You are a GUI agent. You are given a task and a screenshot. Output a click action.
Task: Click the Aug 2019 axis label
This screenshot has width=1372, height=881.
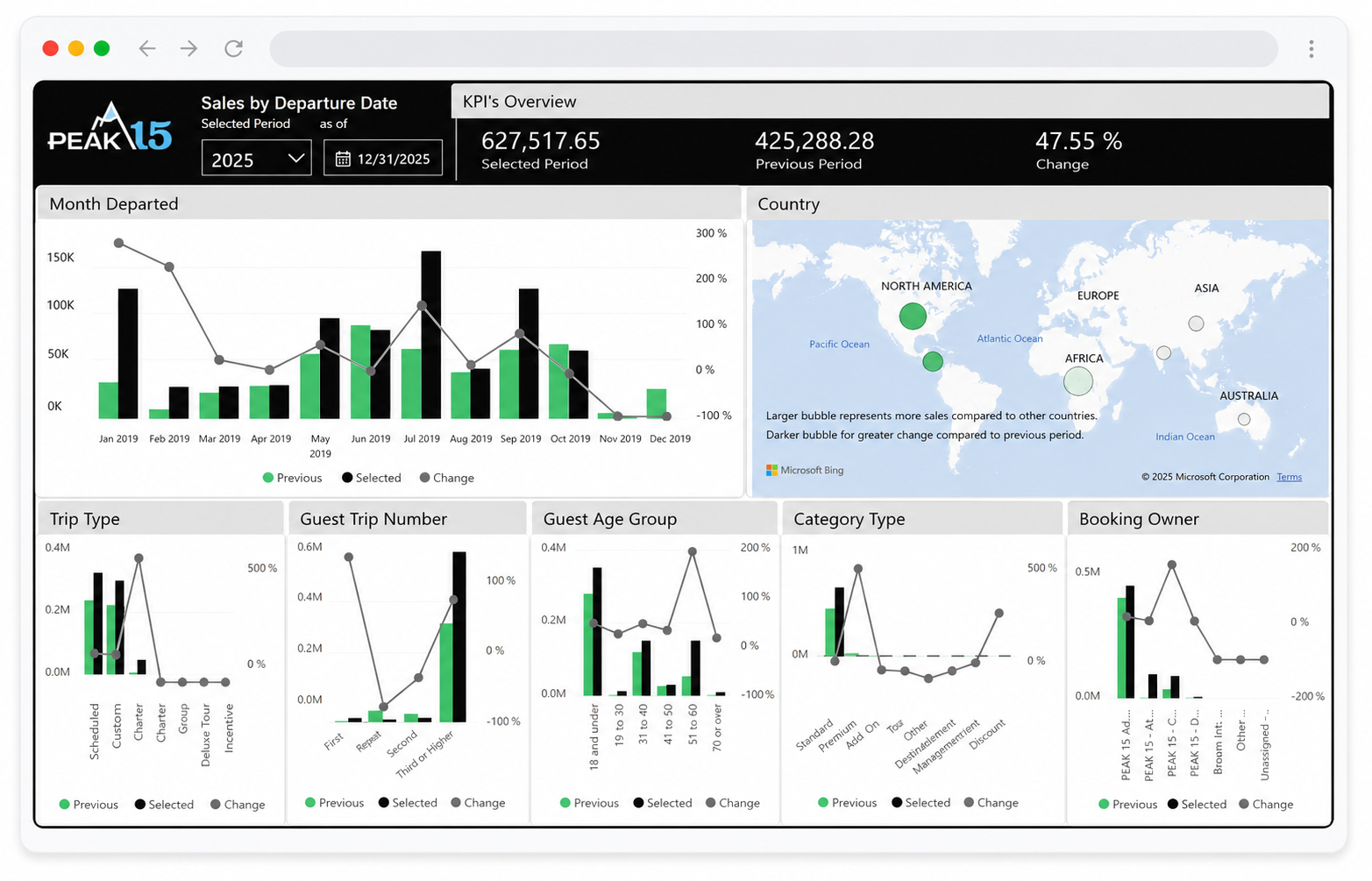tap(471, 438)
